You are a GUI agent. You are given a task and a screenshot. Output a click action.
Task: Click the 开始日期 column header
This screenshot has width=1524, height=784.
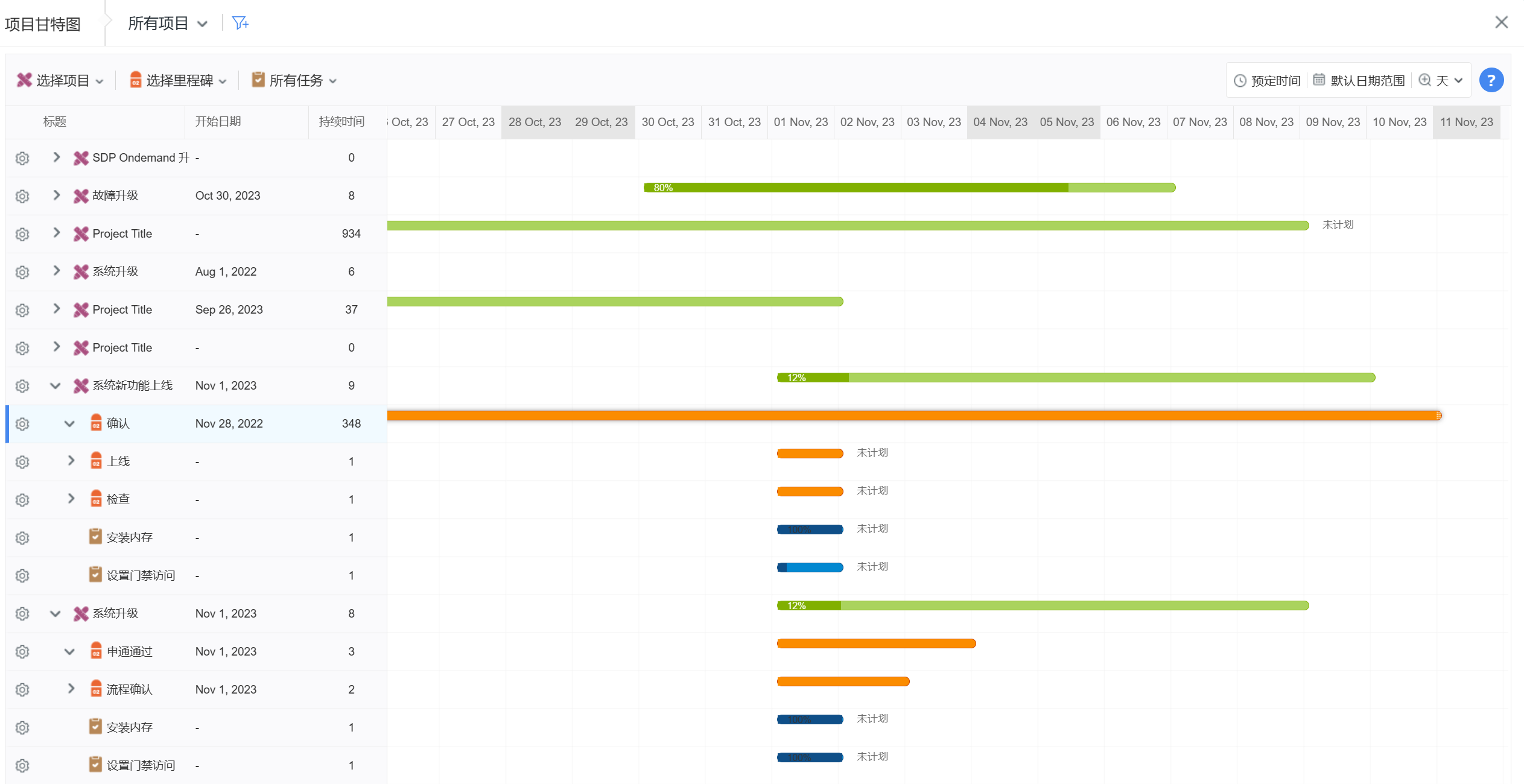click(218, 122)
